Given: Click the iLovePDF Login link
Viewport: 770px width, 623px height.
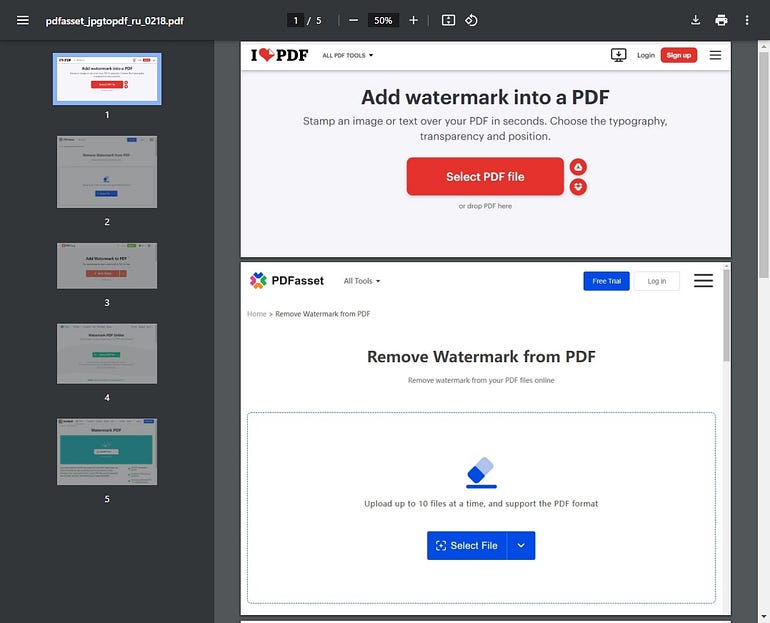Looking at the screenshot, I should [x=646, y=55].
